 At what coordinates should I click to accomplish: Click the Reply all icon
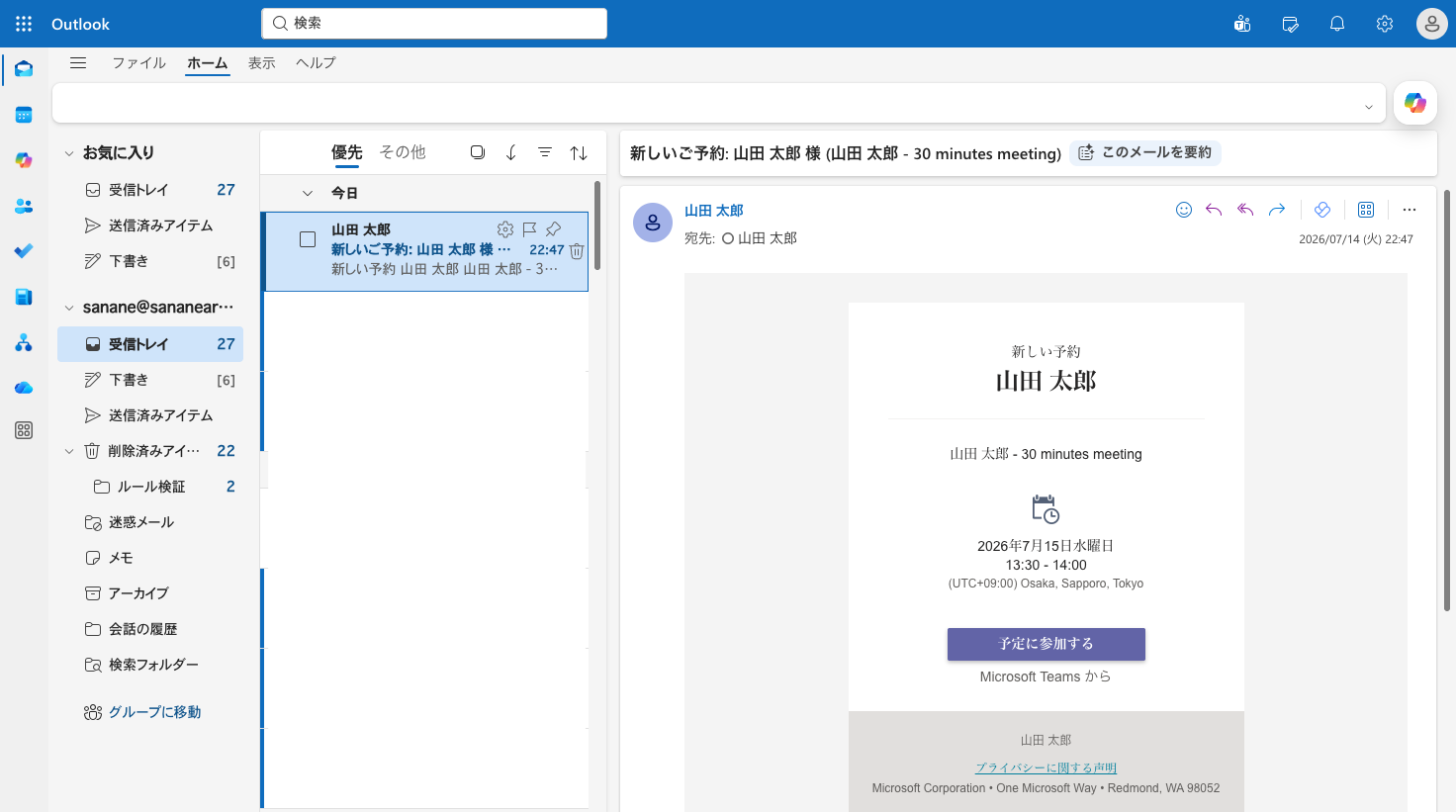[1245, 210]
